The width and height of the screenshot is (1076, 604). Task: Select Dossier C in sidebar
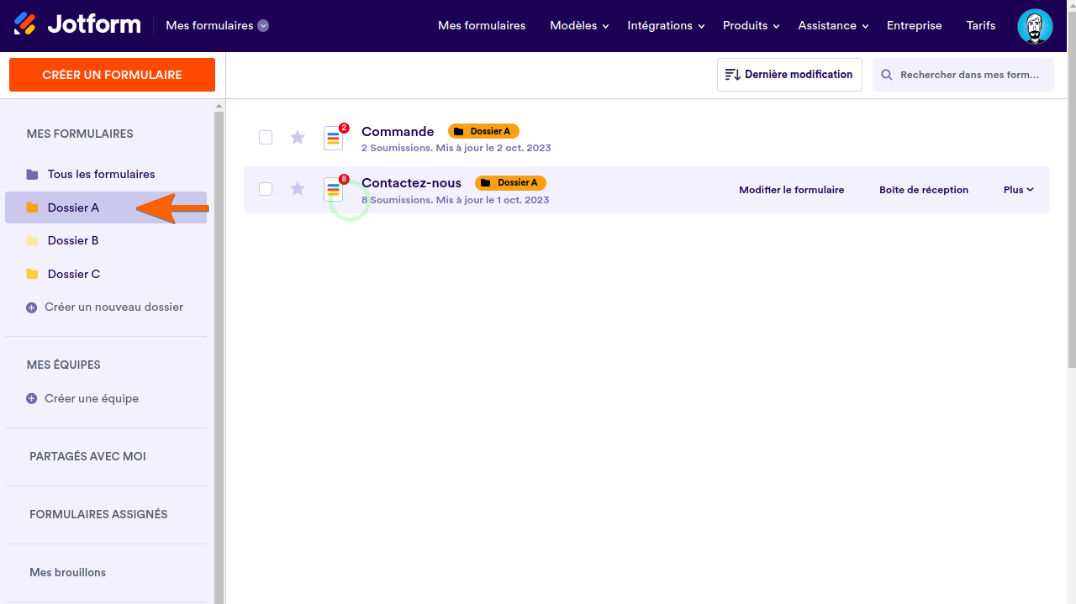(x=106, y=274)
